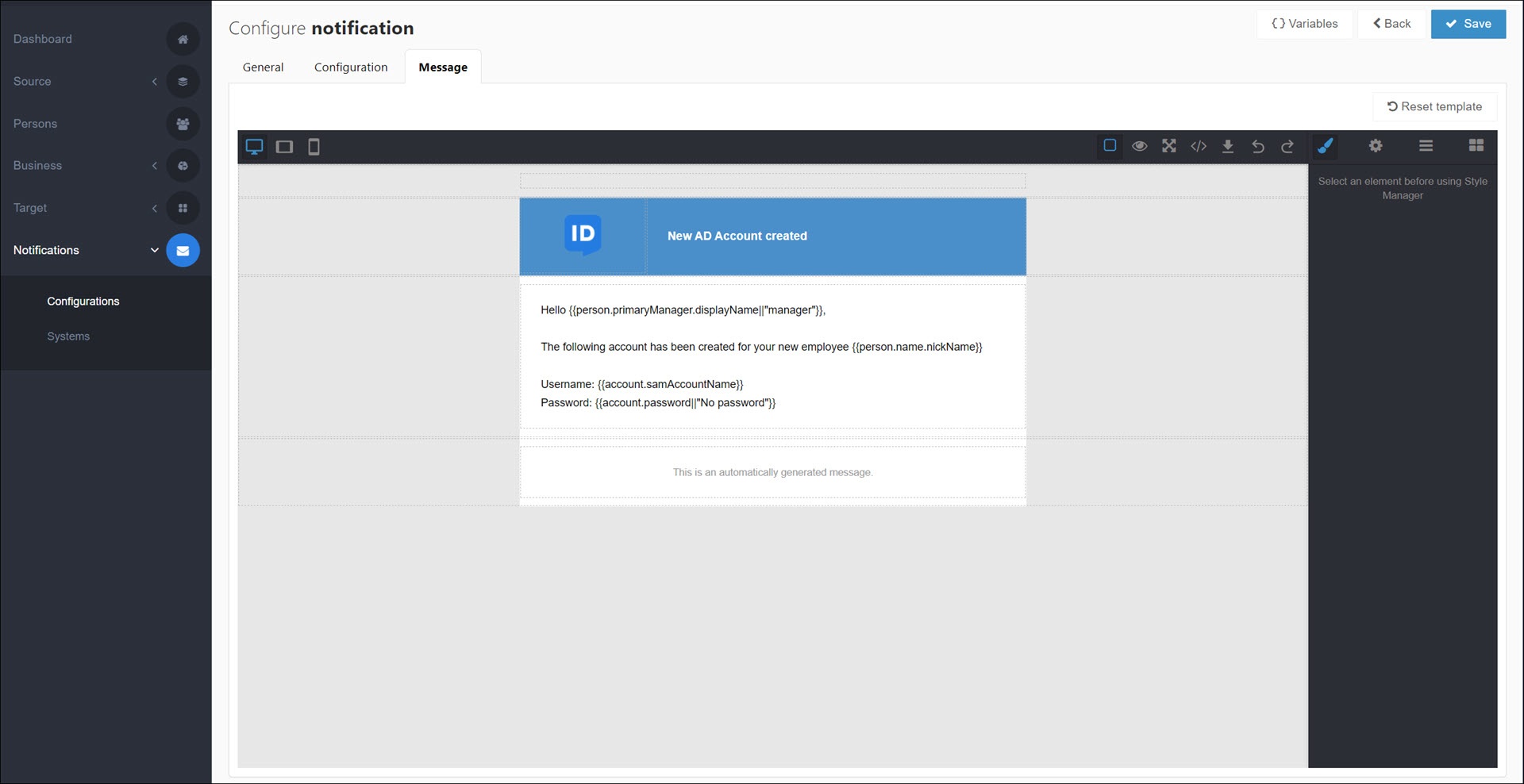Image resolution: width=1524 pixels, height=784 pixels.
Task: Select the Username samAccountName line
Action: point(642,384)
